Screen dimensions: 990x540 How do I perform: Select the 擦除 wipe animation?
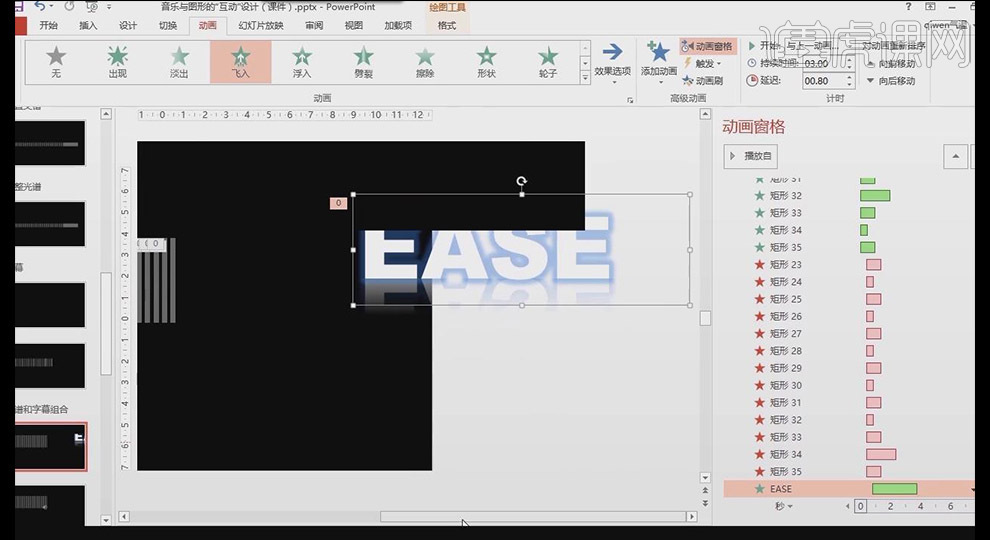tap(425, 61)
